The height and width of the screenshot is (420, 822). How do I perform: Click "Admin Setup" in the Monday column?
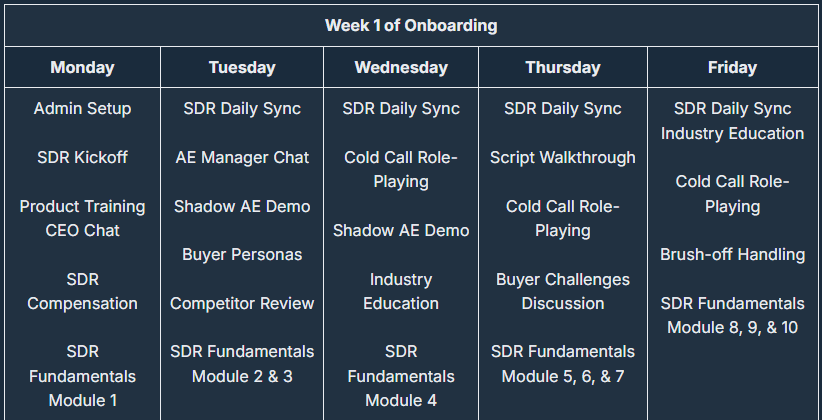[82, 108]
